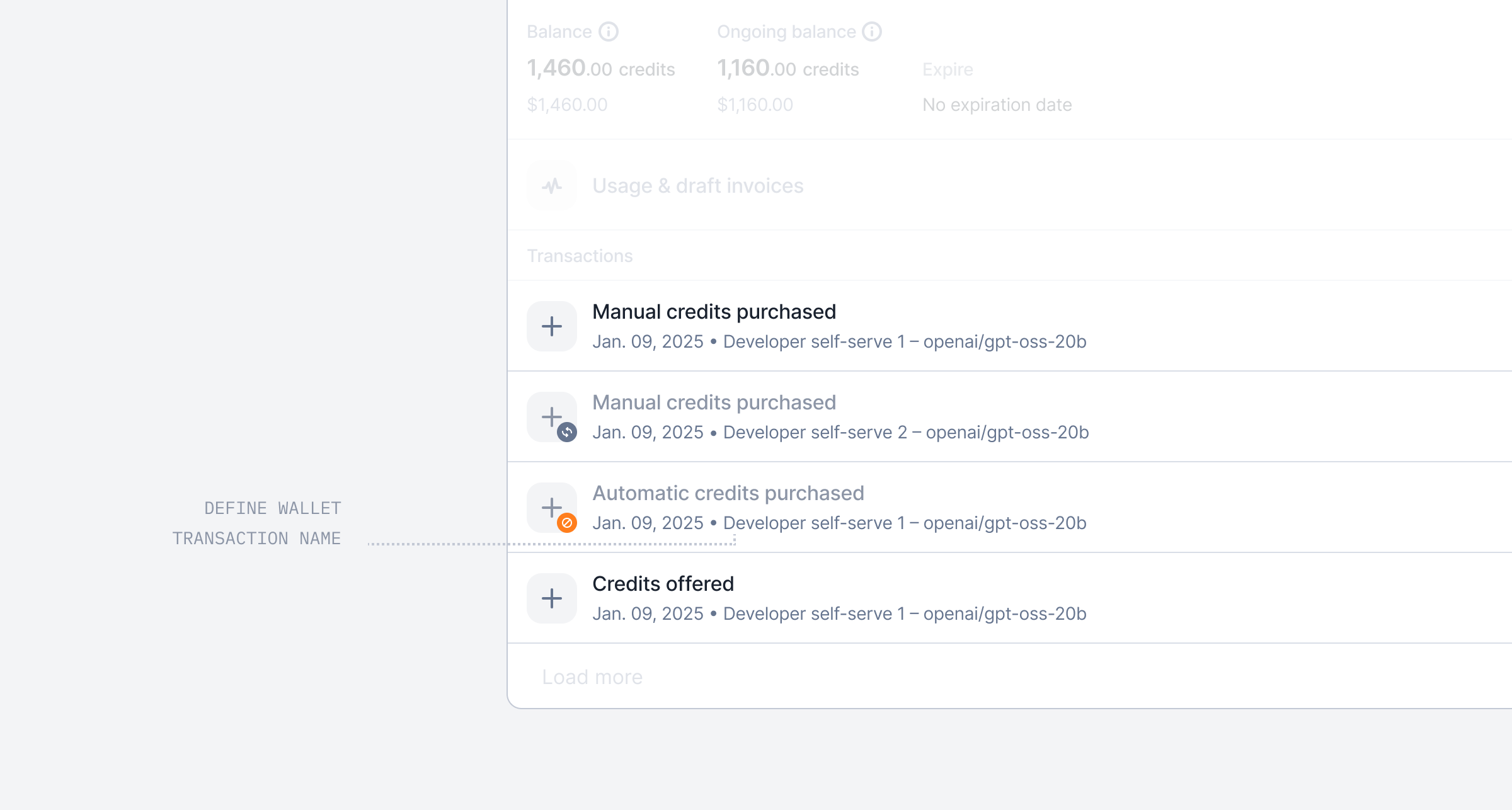Click the plus icon of first Manual credits purchased

pos(552,326)
